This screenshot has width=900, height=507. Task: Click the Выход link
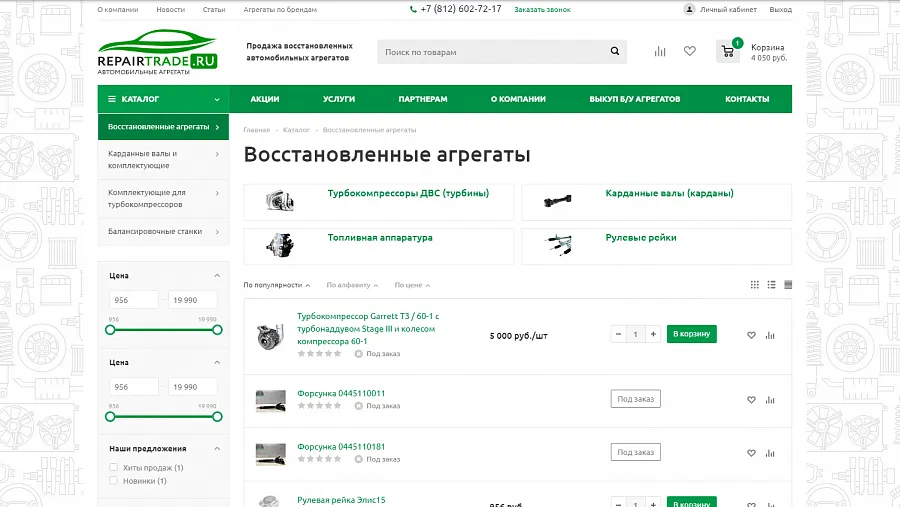click(781, 9)
